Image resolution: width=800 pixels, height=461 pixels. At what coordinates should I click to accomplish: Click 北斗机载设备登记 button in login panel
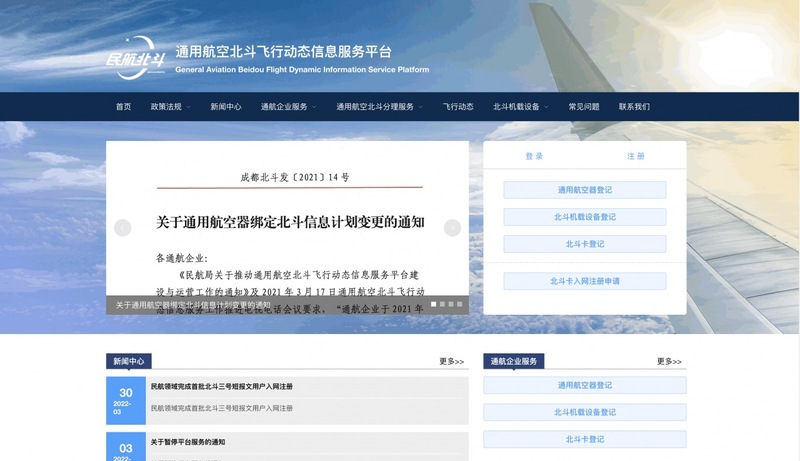point(585,217)
